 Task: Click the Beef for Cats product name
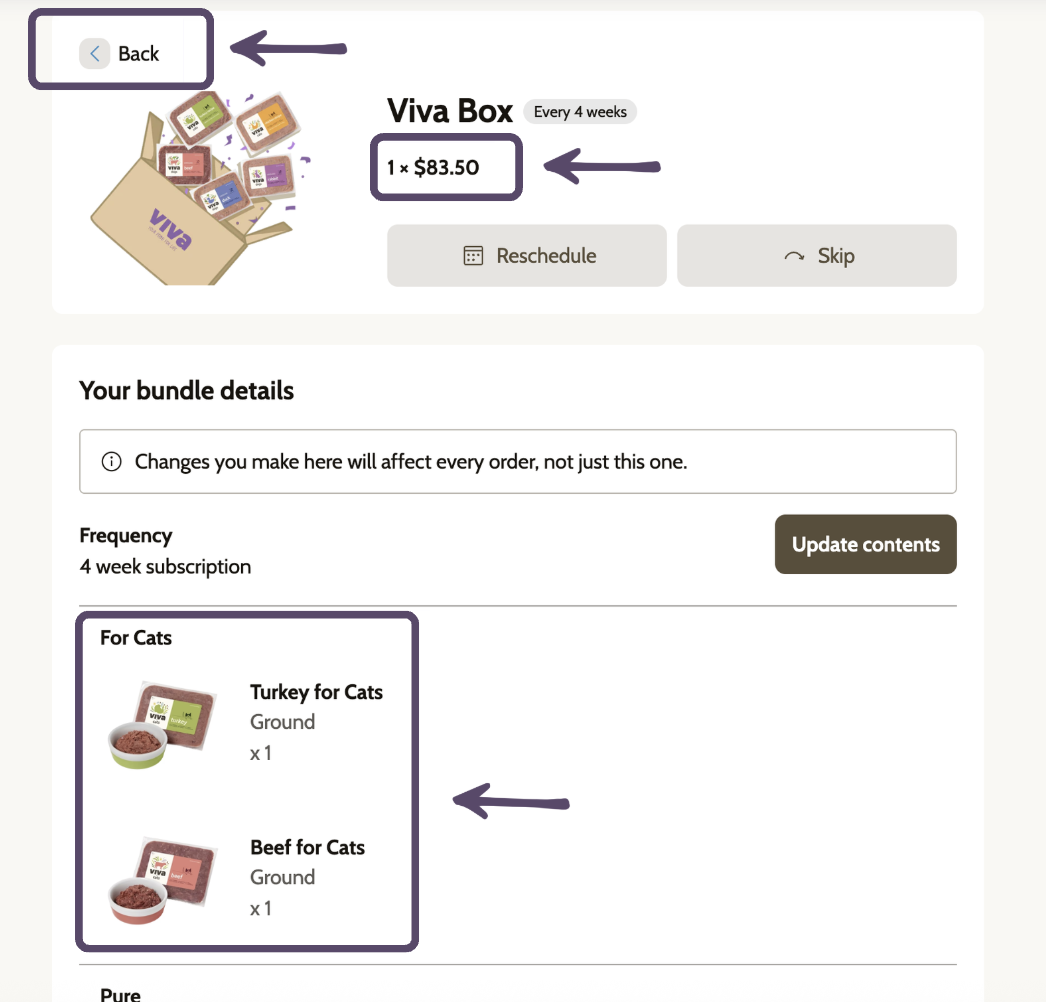(x=308, y=847)
